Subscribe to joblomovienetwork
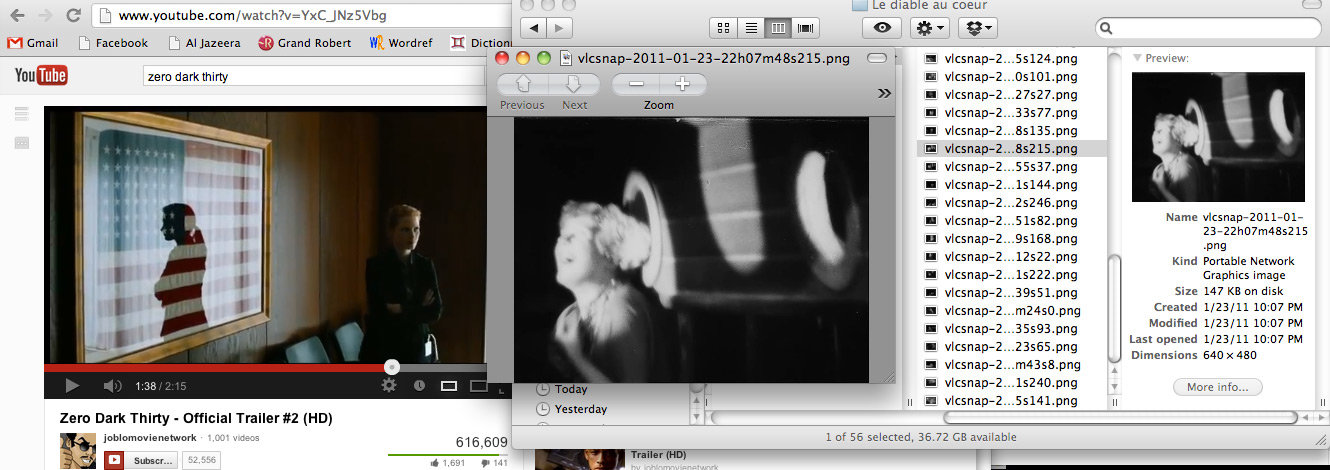 point(140,460)
